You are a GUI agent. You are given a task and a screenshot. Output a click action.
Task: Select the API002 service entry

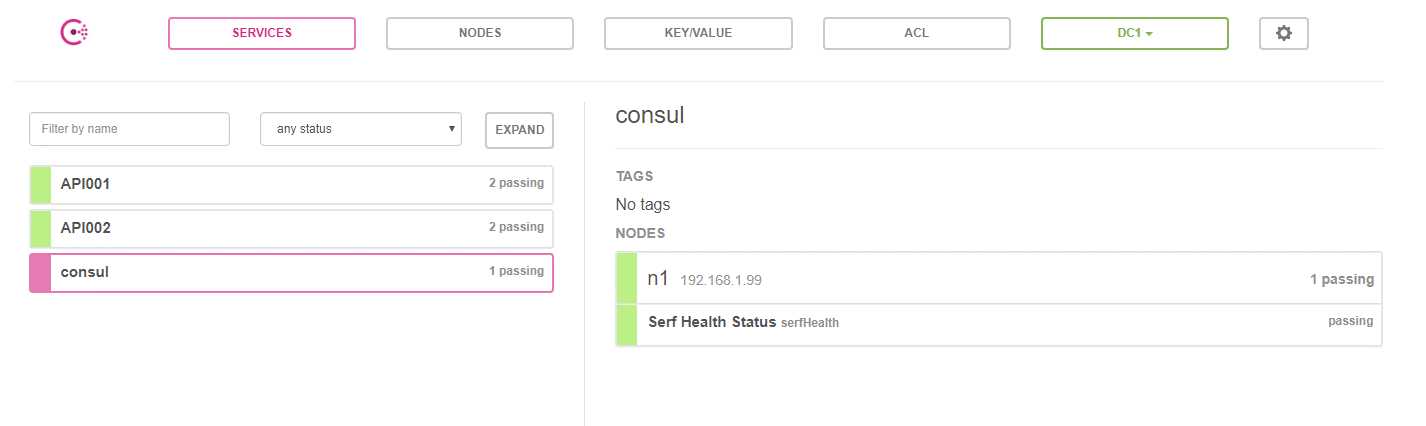click(x=291, y=228)
